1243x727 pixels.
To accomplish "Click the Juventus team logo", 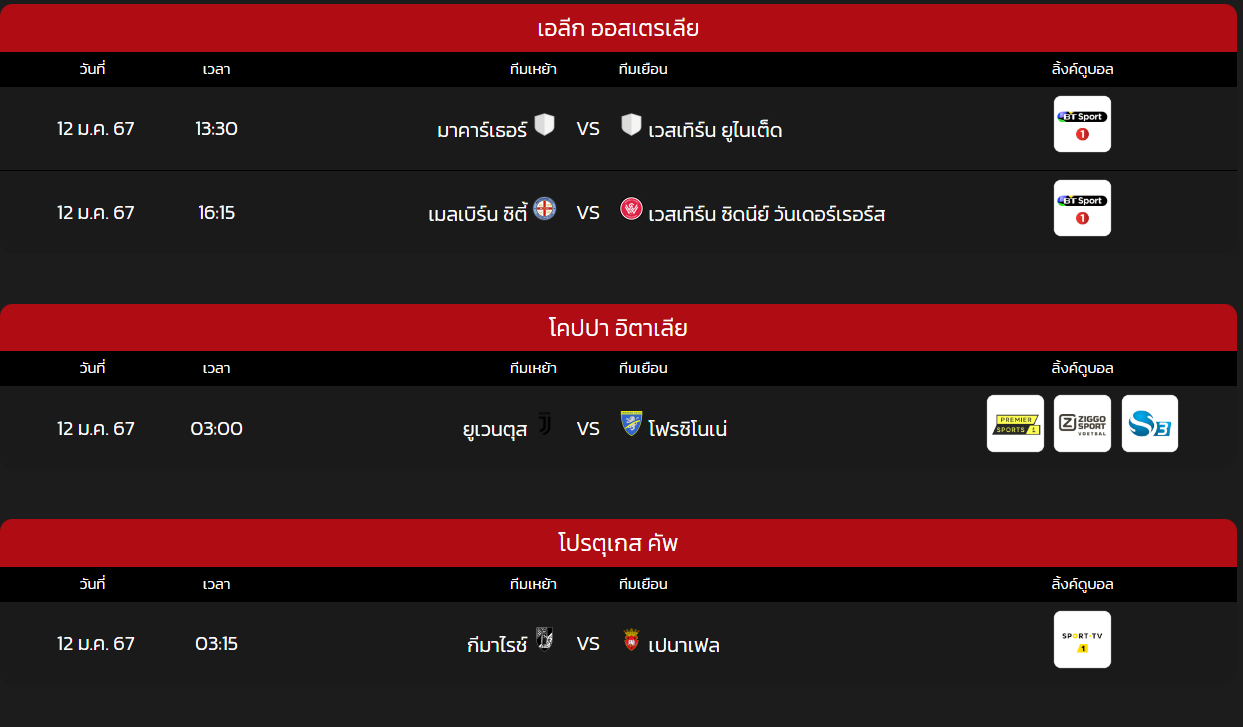I will pos(544,424).
